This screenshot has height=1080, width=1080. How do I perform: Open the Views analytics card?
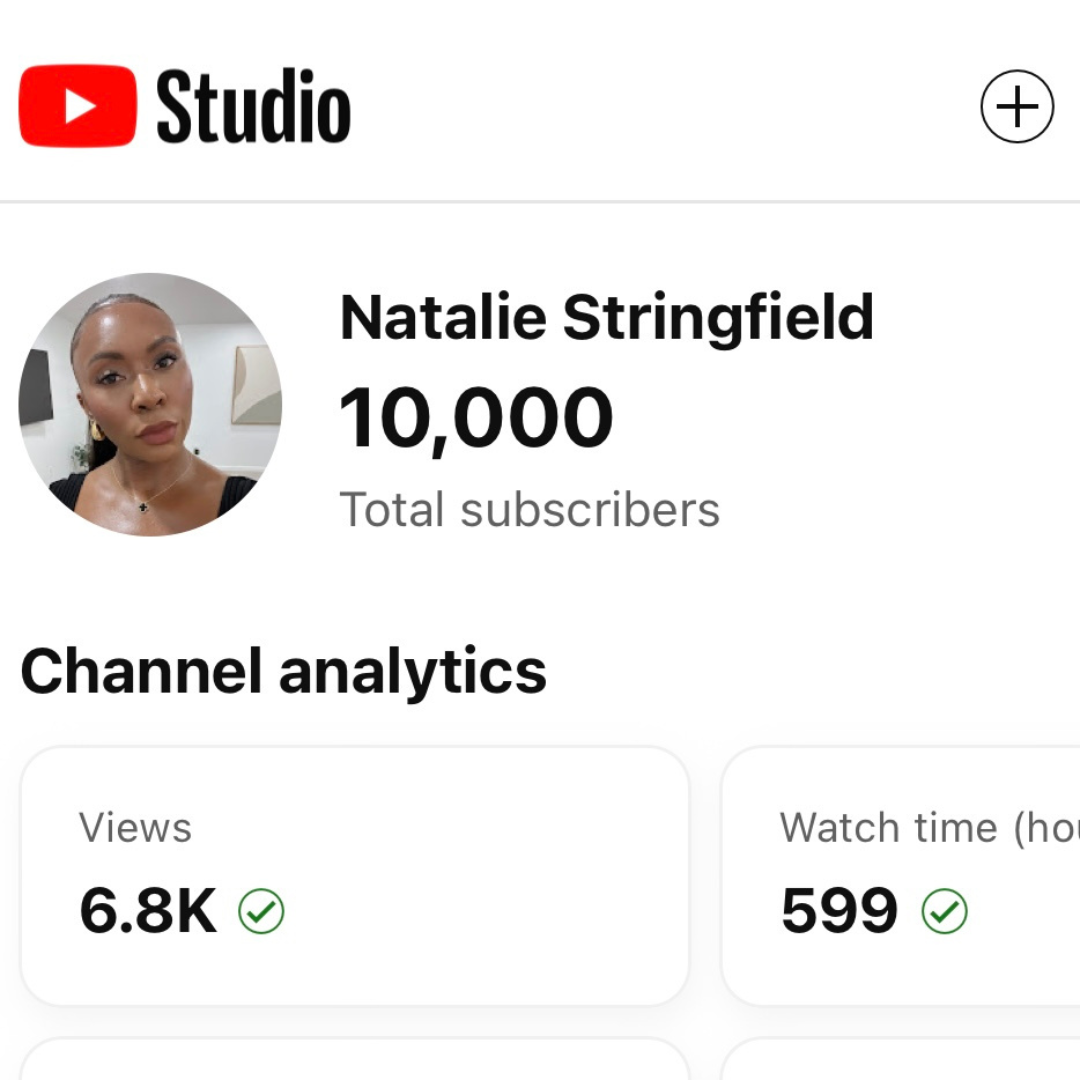click(x=355, y=875)
